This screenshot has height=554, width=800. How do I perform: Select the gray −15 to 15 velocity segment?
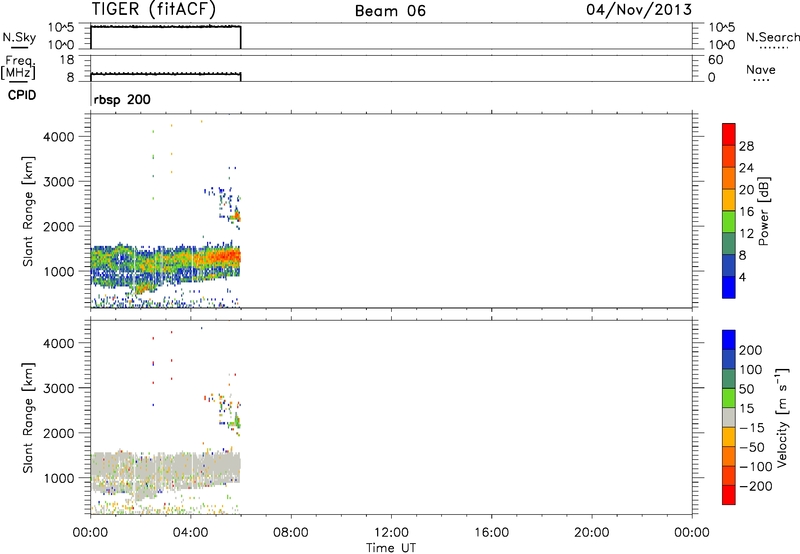point(729,418)
